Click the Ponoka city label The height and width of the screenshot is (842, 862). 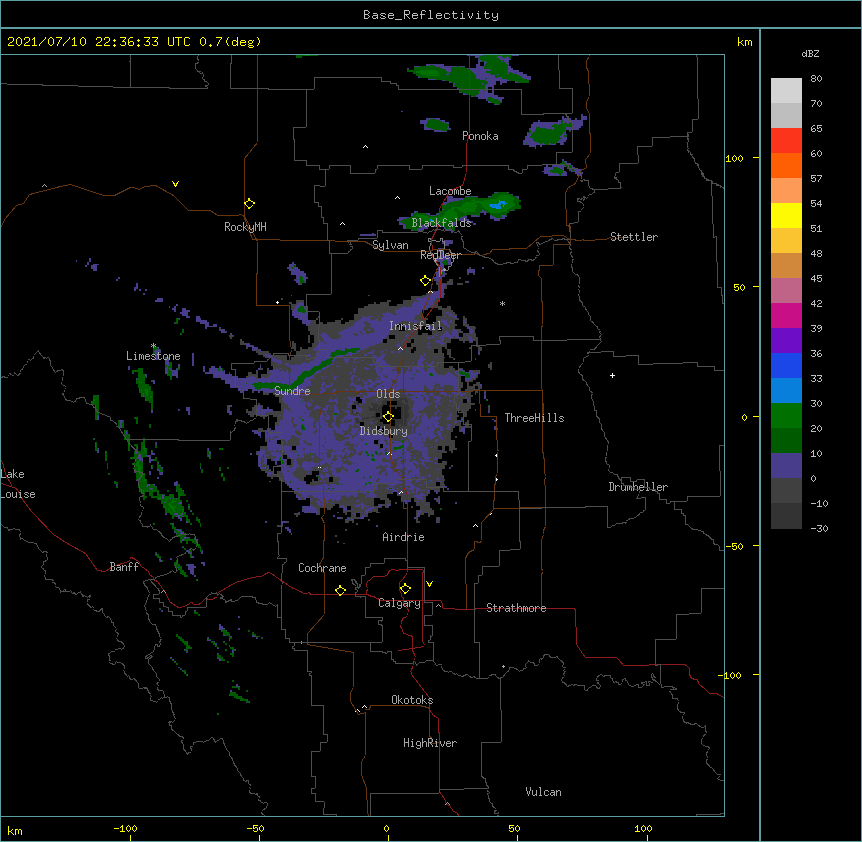click(x=480, y=136)
